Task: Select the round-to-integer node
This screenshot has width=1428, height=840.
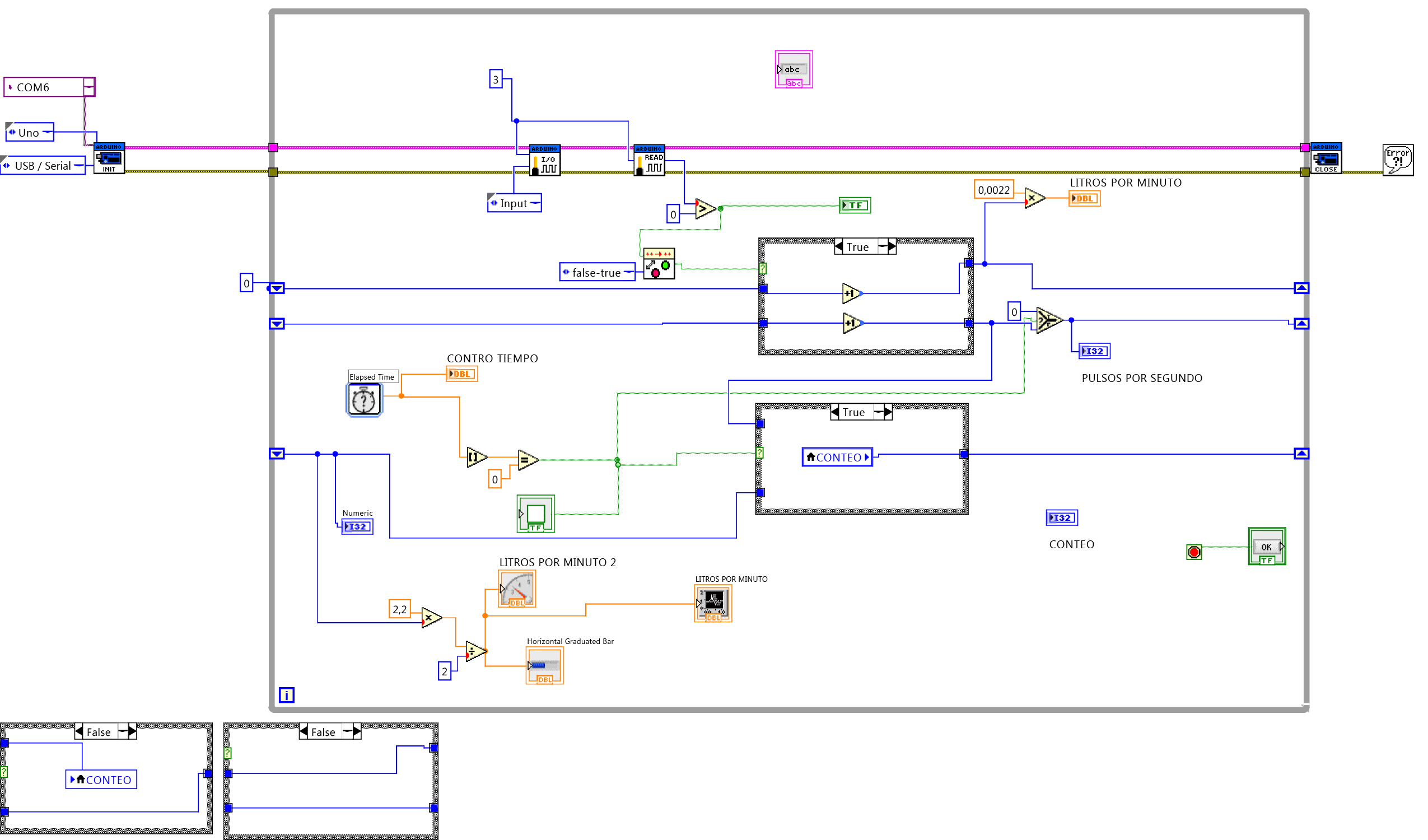Action: [x=477, y=458]
